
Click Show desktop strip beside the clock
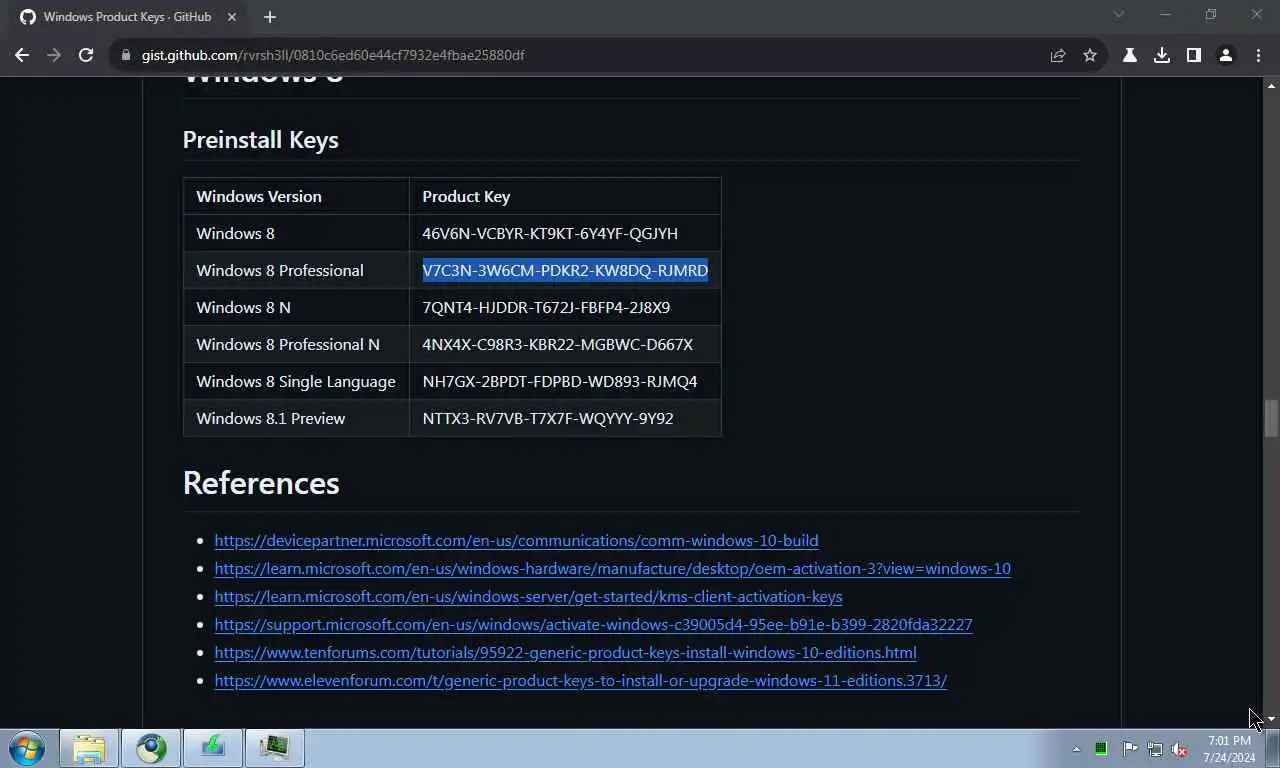tap(1272, 748)
